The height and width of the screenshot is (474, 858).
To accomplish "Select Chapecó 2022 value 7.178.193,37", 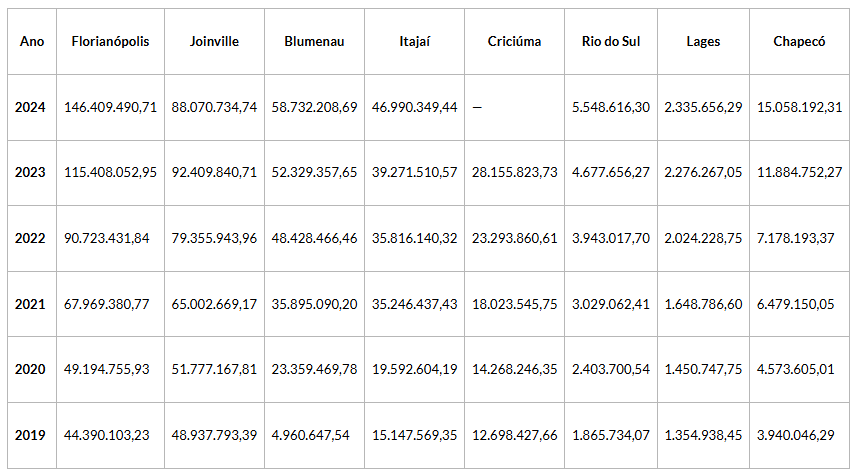I will [x=799, y=238].
